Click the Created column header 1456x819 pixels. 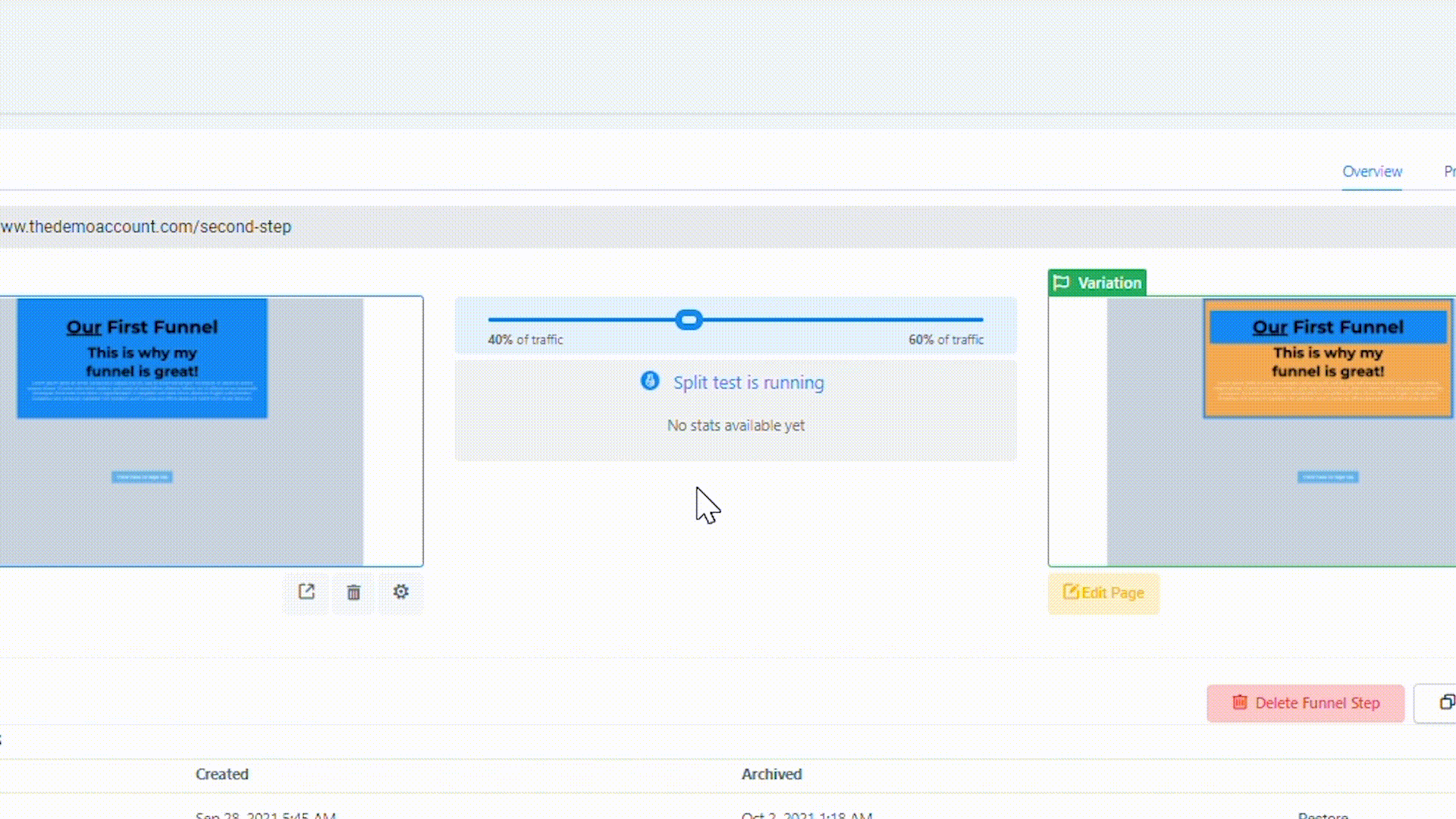[x=221, y=774]
